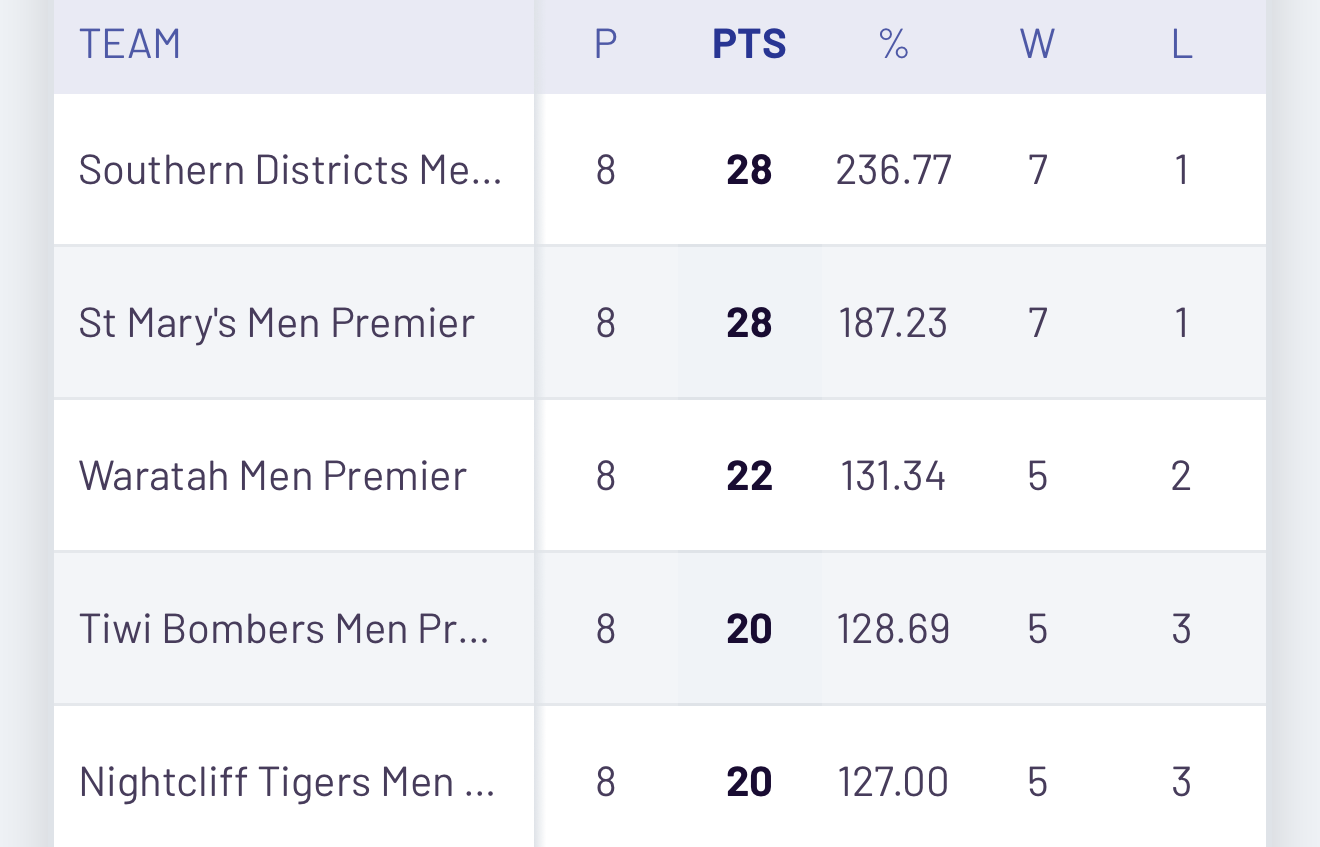This screenshot has height=847, width=1320.
Task: Click Waratah's losses value 2
Action: (1181, 476)
